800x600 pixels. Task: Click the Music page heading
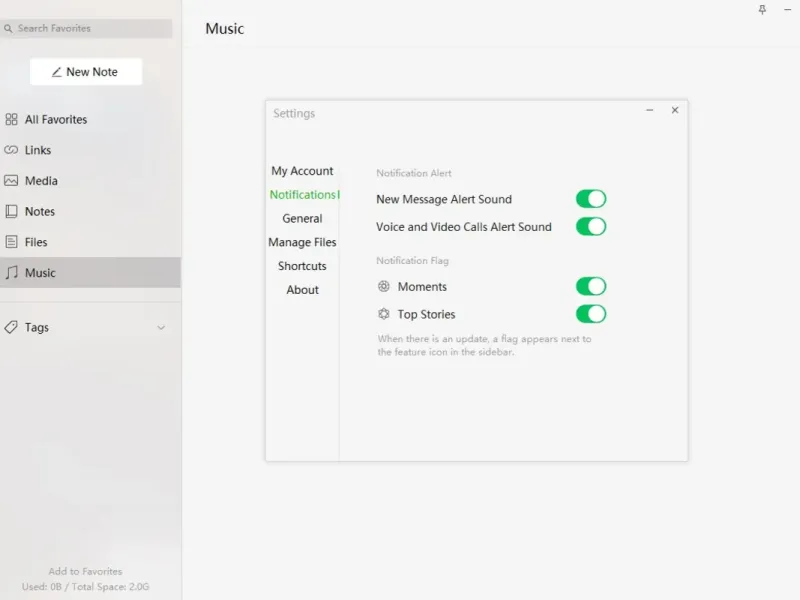point(224,29)
